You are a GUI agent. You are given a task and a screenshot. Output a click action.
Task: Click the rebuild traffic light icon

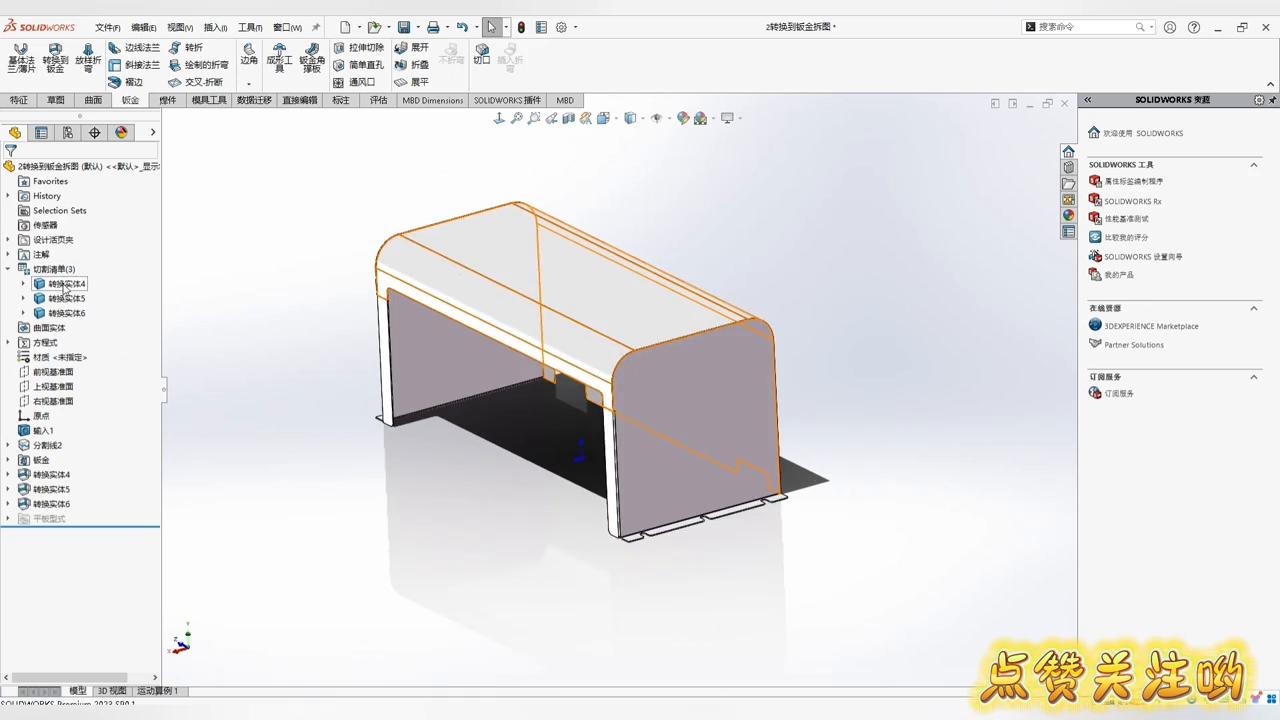pyautogui.click(x=521, y=27)
